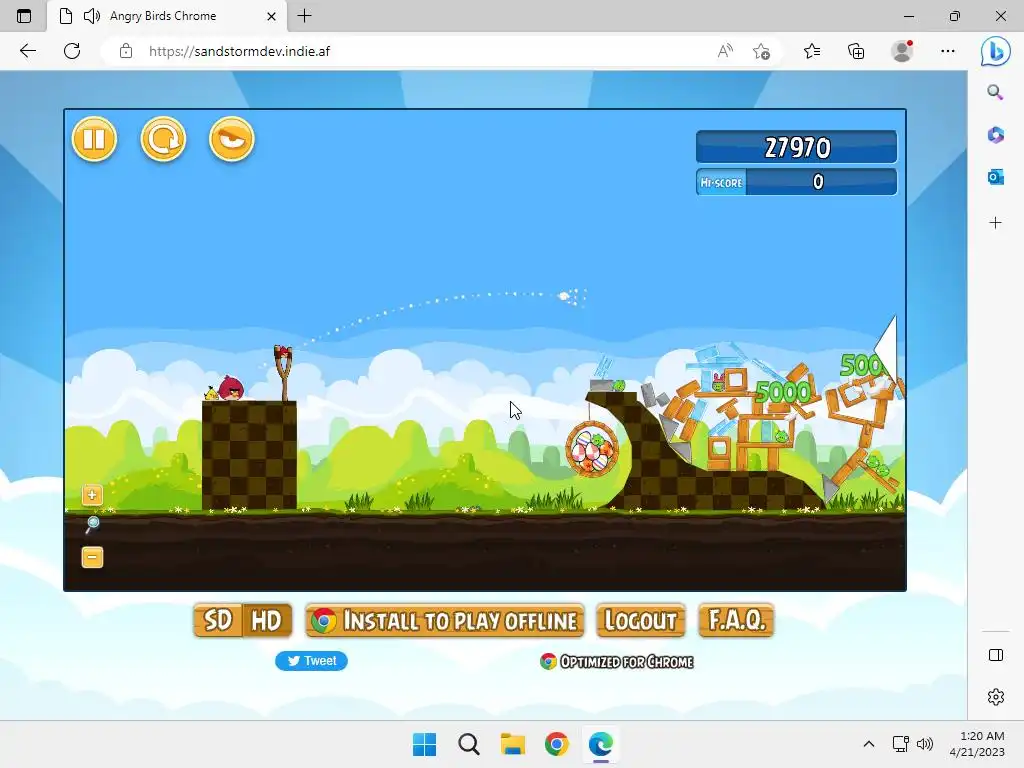1024x768 pixels.
Task: Open sidebar settings gear
Action: click(996, 697)
